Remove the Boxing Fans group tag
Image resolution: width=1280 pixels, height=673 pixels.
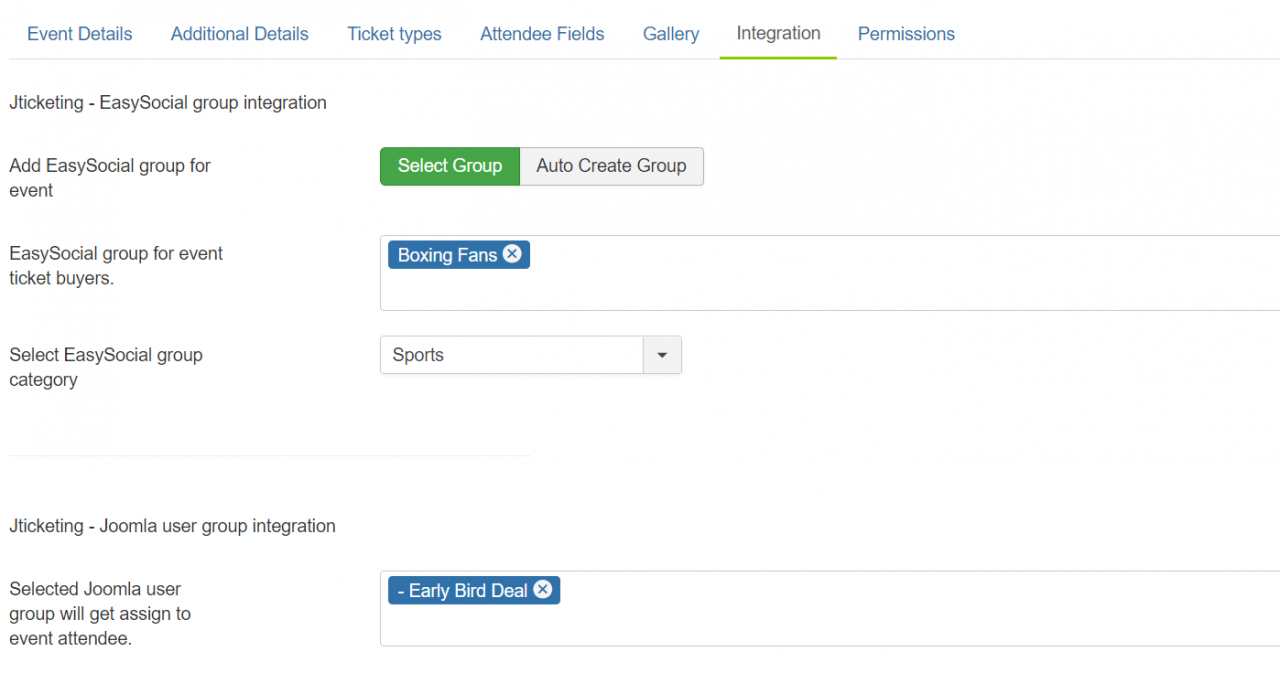pos(512,254)
